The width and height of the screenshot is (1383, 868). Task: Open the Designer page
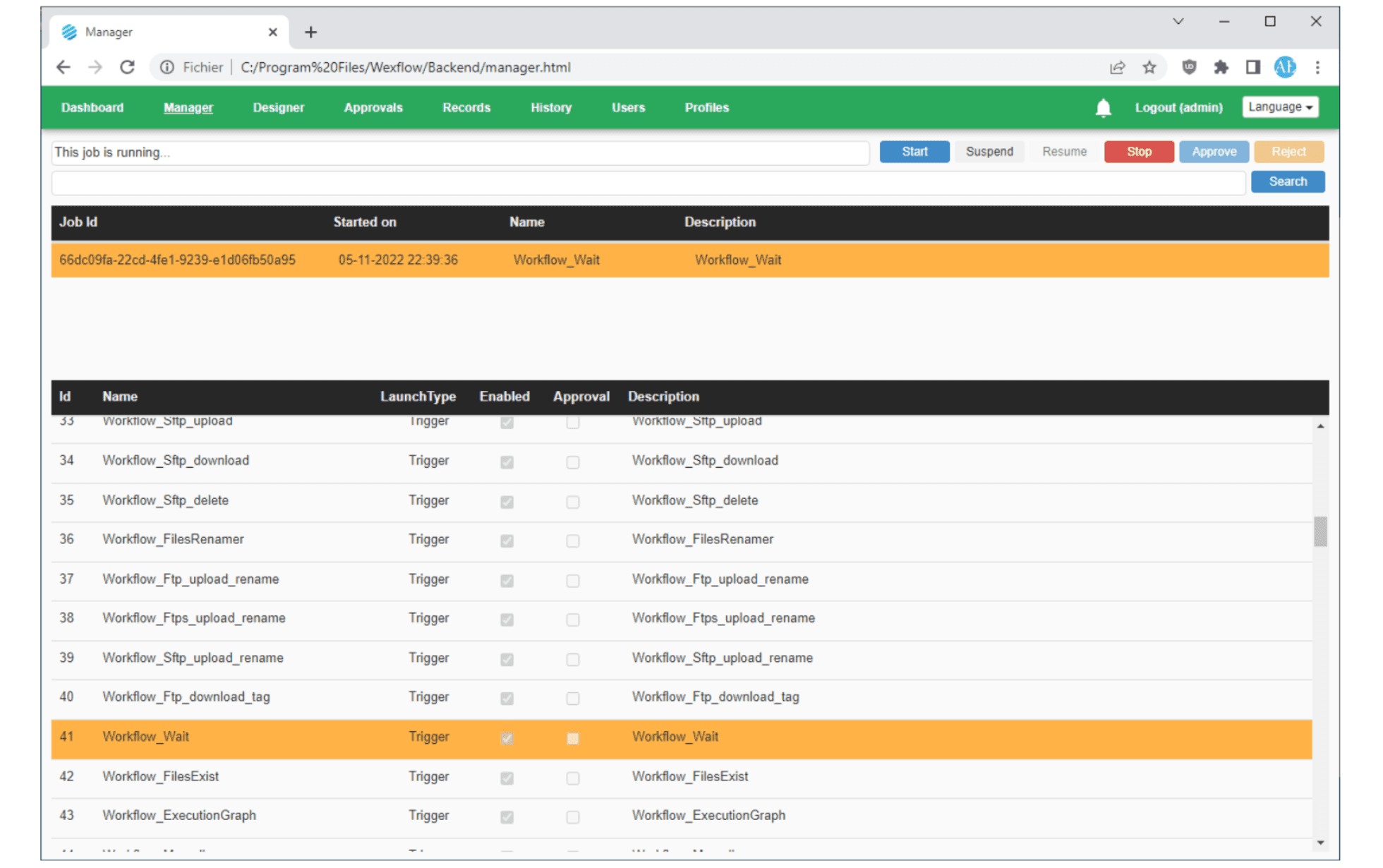279,108
